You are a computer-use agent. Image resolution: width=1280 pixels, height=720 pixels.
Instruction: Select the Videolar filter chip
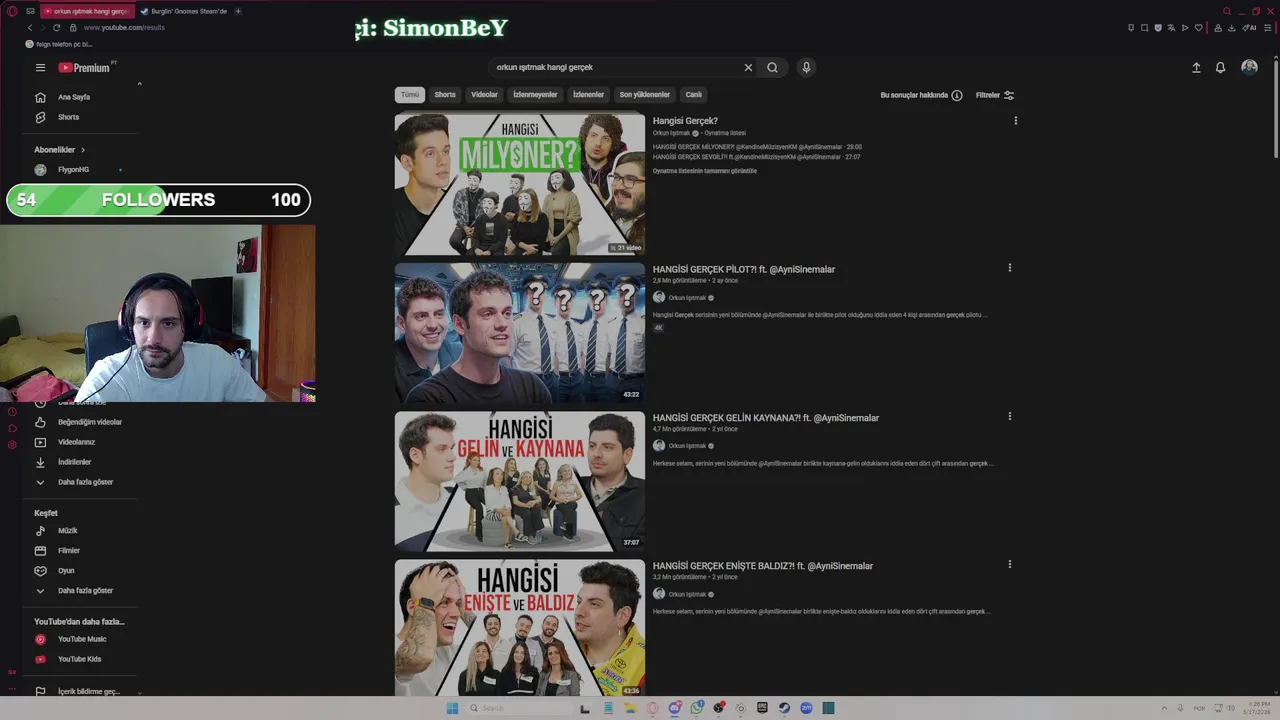click(484, 95)
